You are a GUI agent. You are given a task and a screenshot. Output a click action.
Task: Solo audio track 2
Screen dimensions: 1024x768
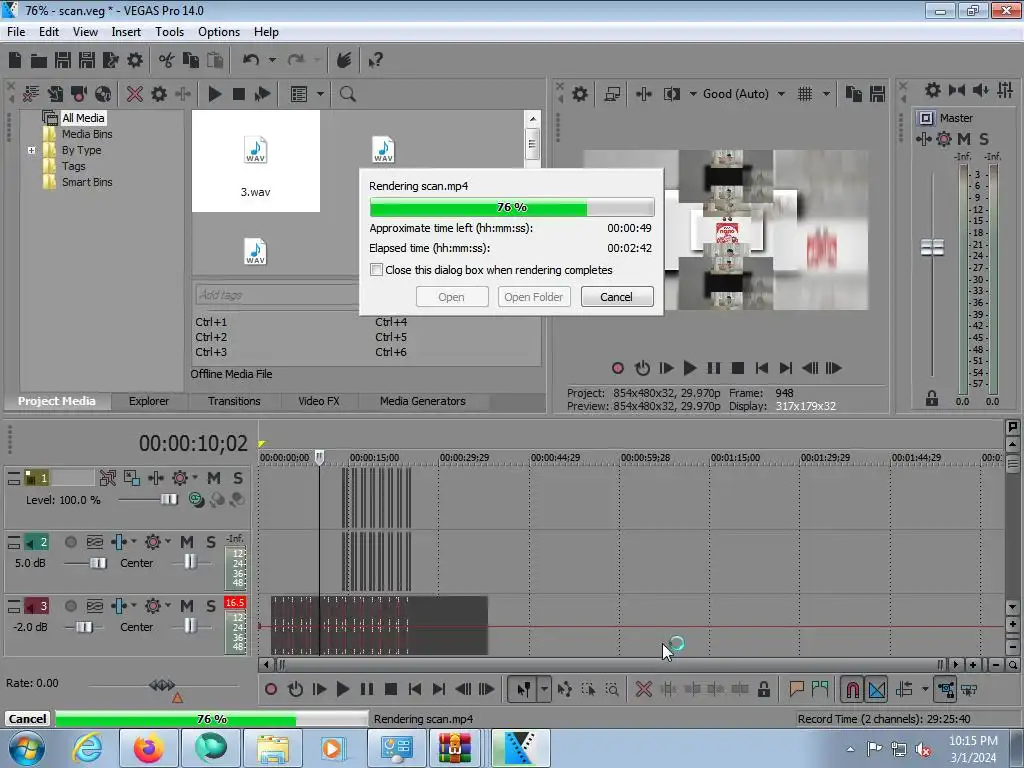click(210, 542)
